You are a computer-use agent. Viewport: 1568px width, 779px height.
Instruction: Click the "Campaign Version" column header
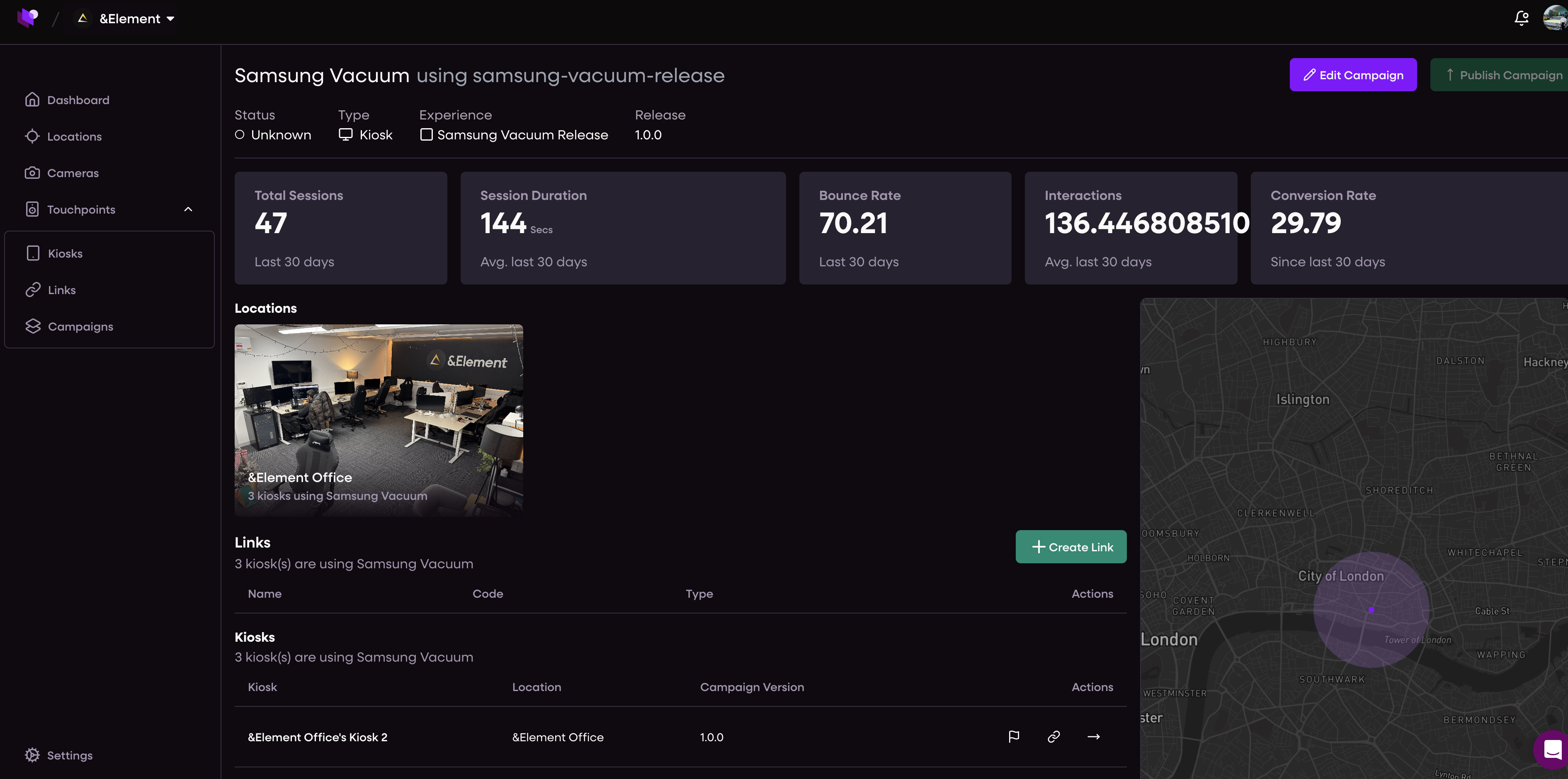(x=752, y=686)
